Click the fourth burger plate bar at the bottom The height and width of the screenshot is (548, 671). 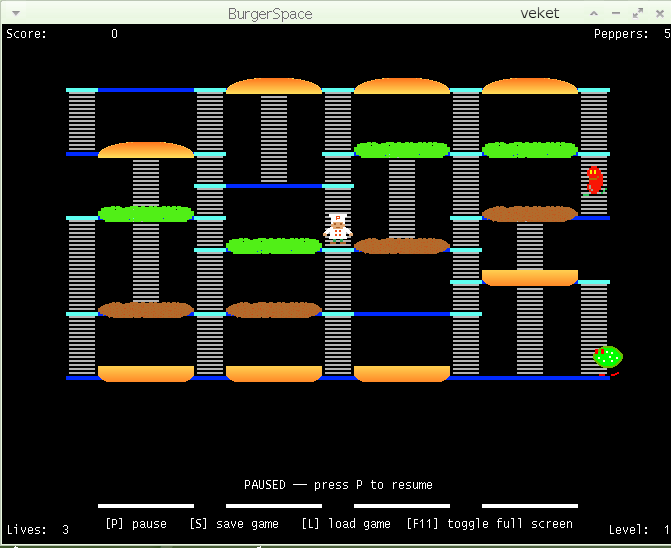[530, 506]
